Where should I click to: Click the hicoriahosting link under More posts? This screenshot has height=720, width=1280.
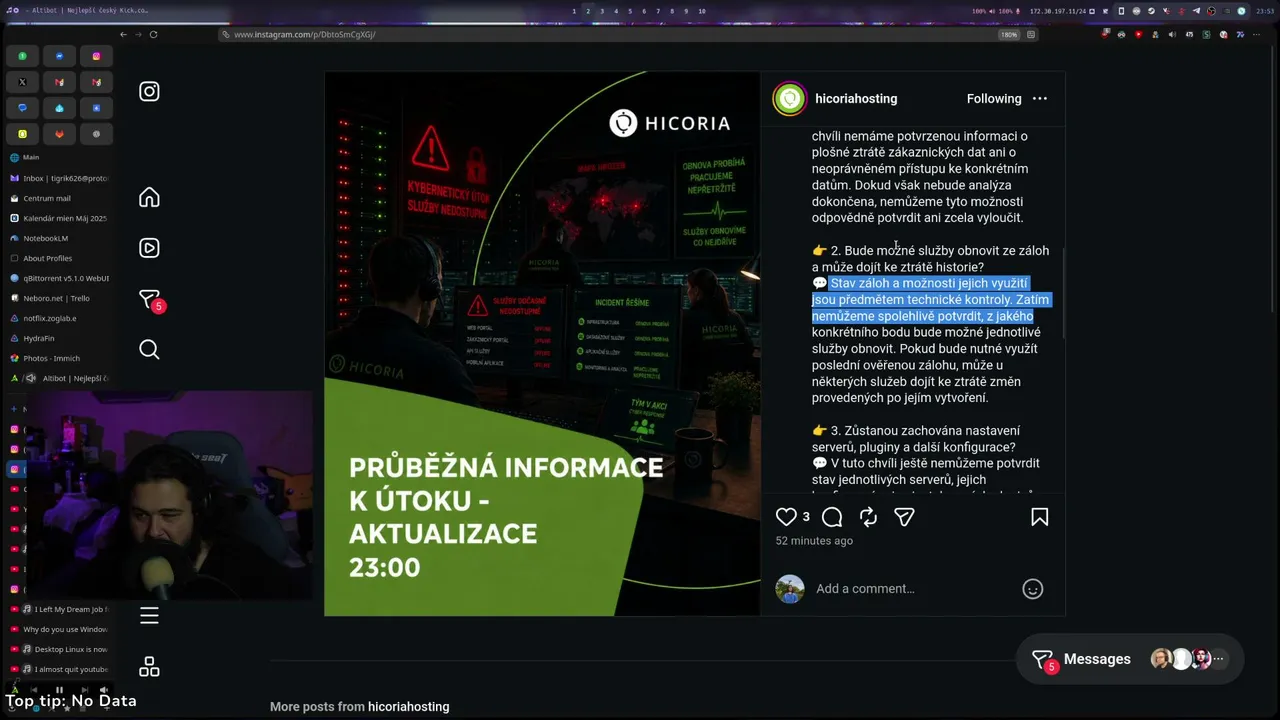408,707
